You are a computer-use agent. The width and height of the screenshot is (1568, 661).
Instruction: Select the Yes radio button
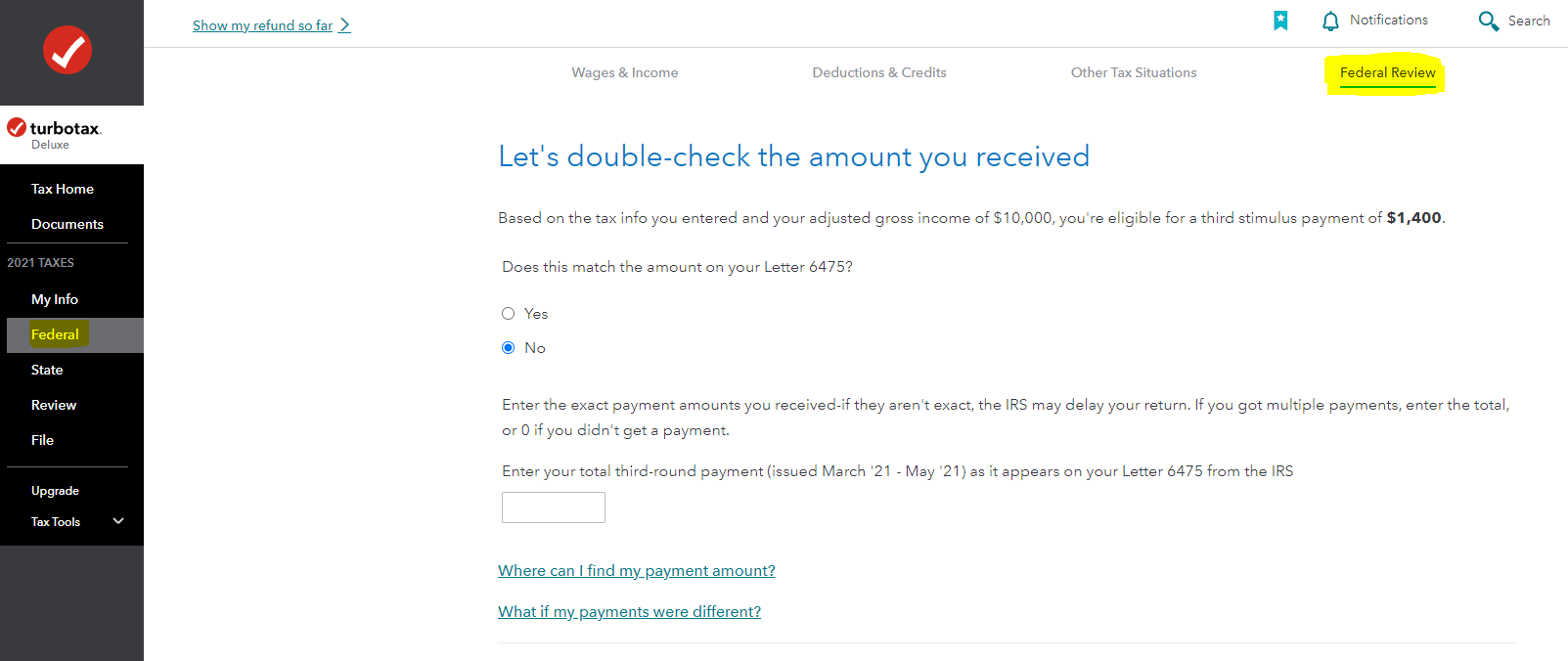point(508,314)
